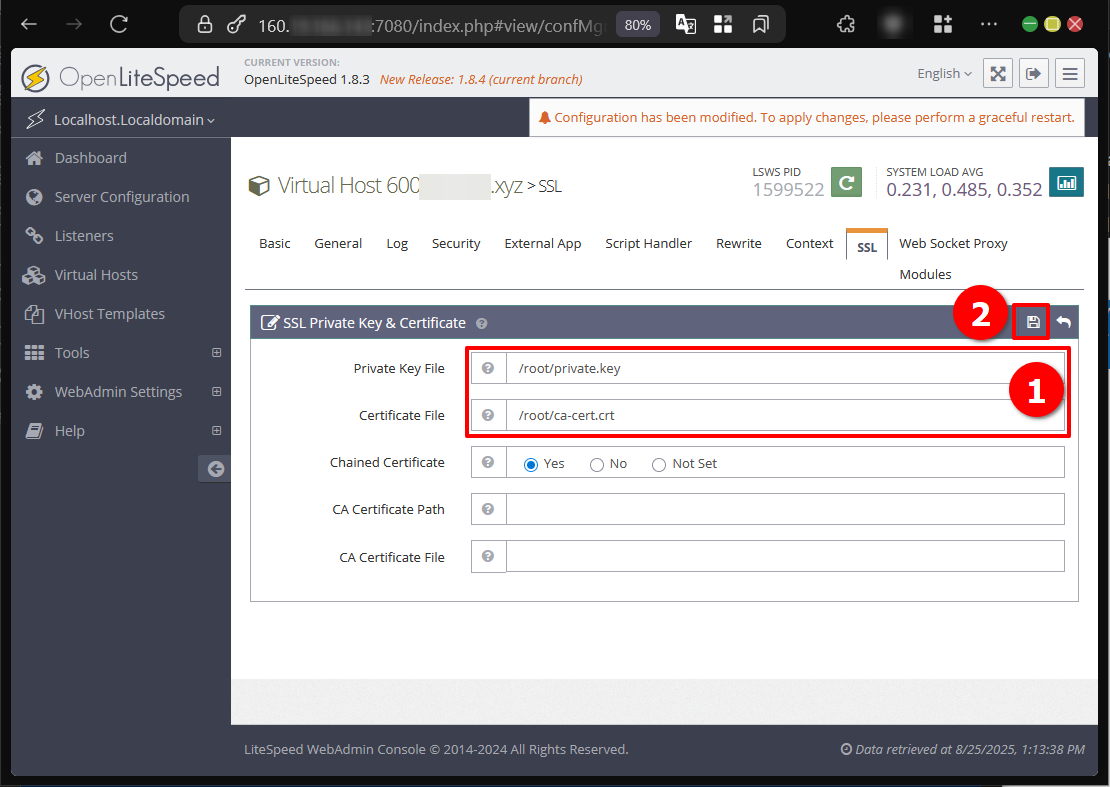Open help tooltip for Certificate File
This screenshot has height=787, width=1110.
coord(488,415)
